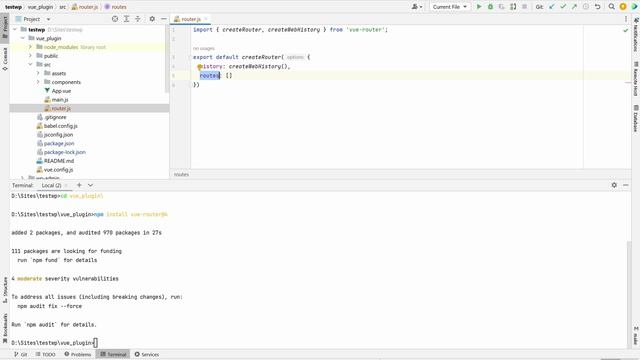Update project from Git (blue arrow)
The image size is (640, 360).
552,7
